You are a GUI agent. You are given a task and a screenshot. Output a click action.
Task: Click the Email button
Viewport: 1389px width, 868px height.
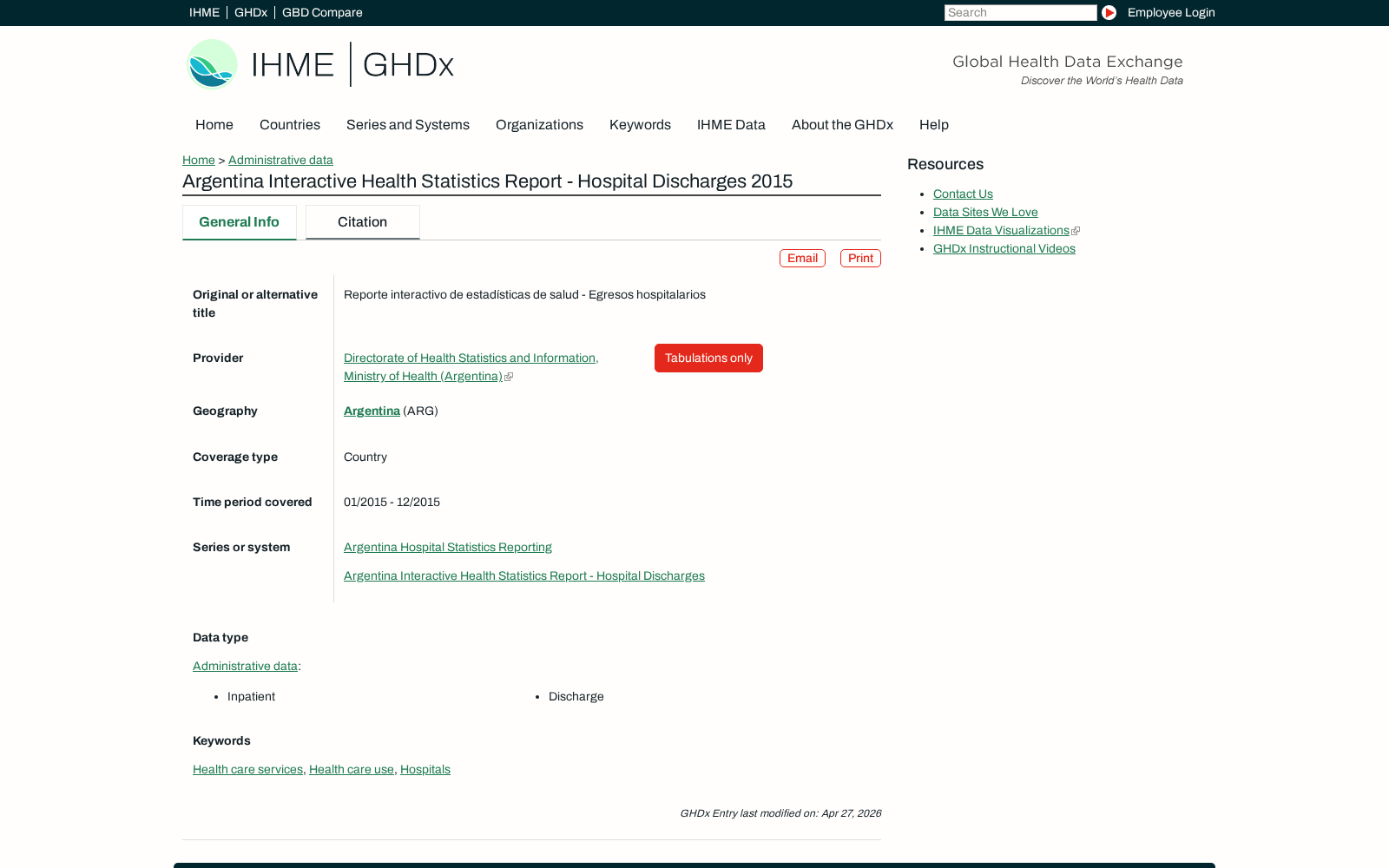coord(802,259)
